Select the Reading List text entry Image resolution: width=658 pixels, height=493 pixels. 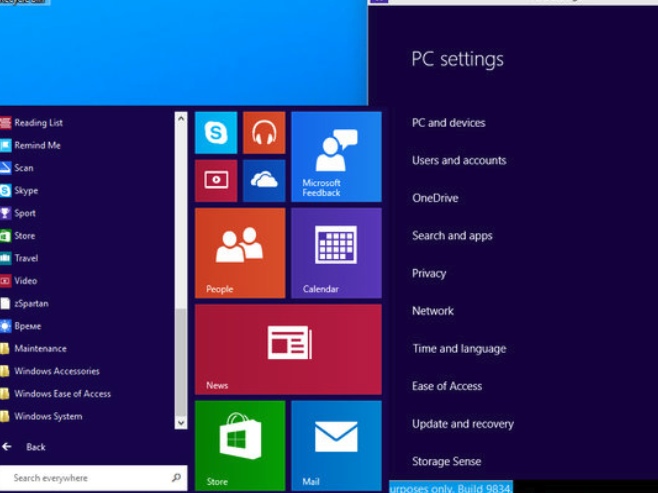tap(39, 123)
